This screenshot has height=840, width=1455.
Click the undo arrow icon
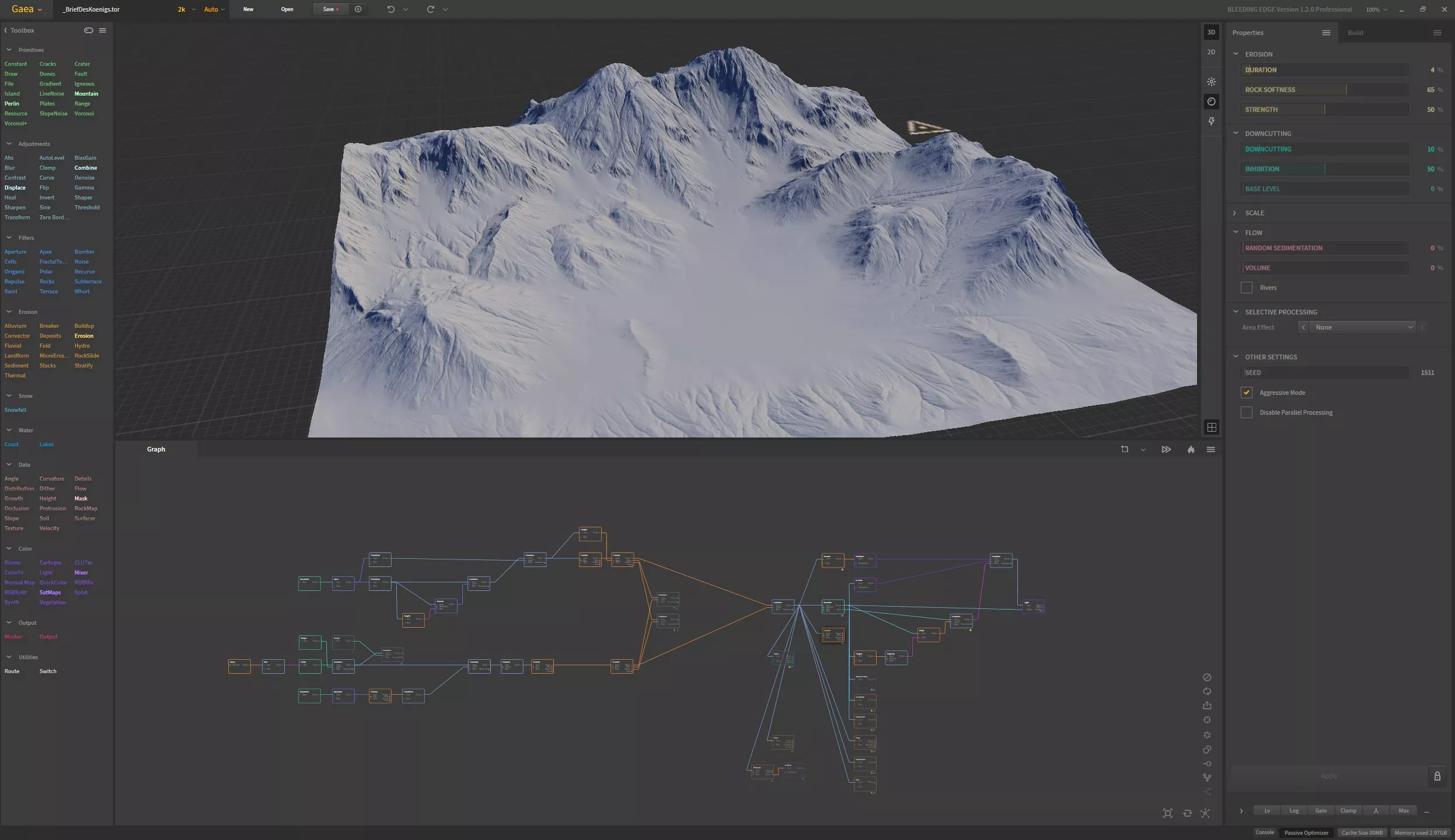click(390, 9)
